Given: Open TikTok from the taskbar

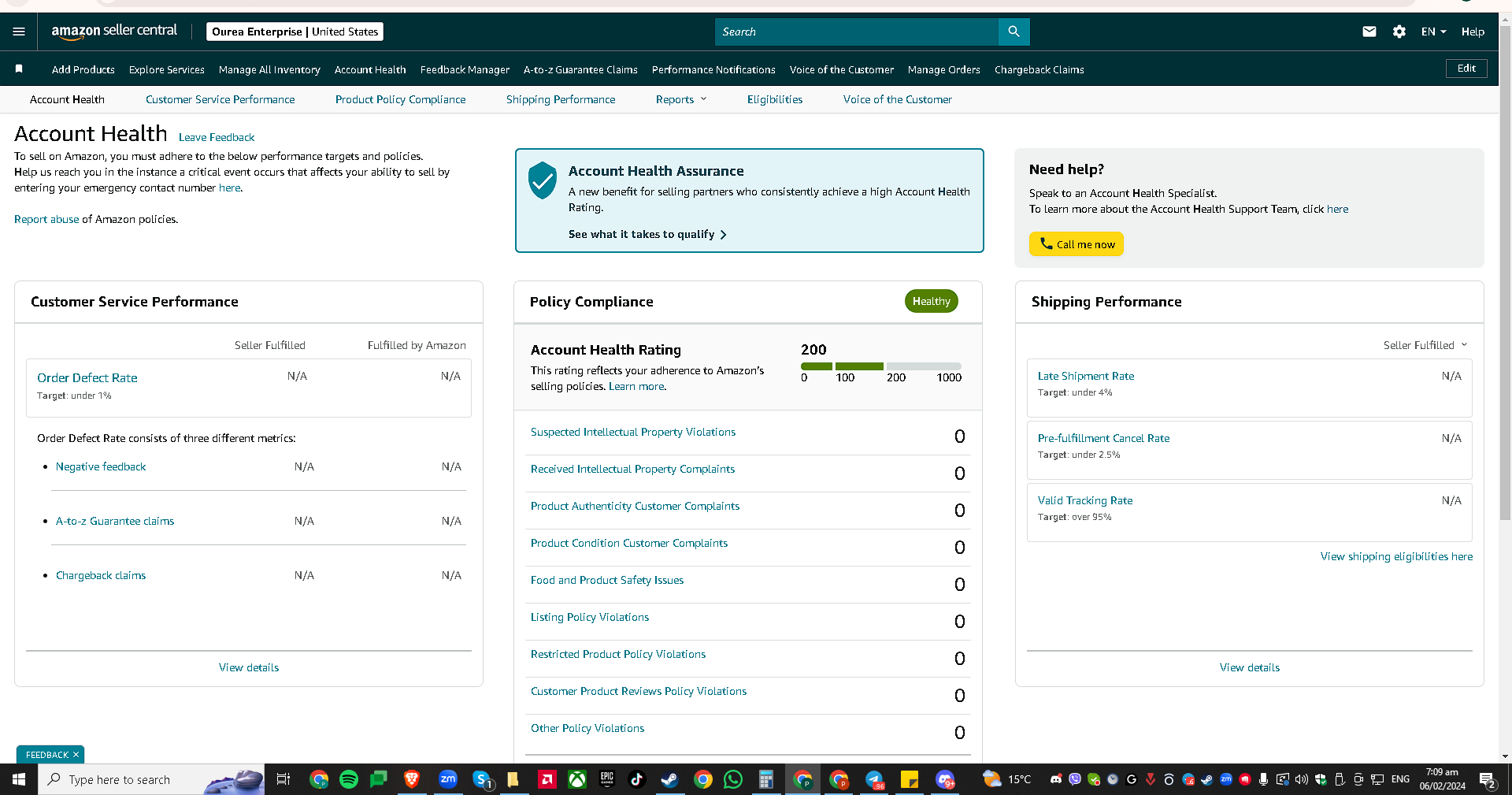Looking at the screenshot, I should point(637,779).
